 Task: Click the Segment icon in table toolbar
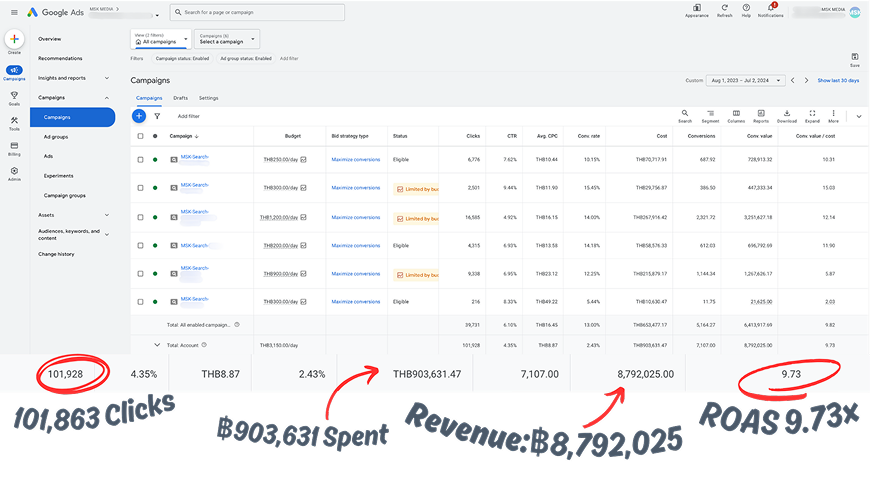tap(710, 115)
